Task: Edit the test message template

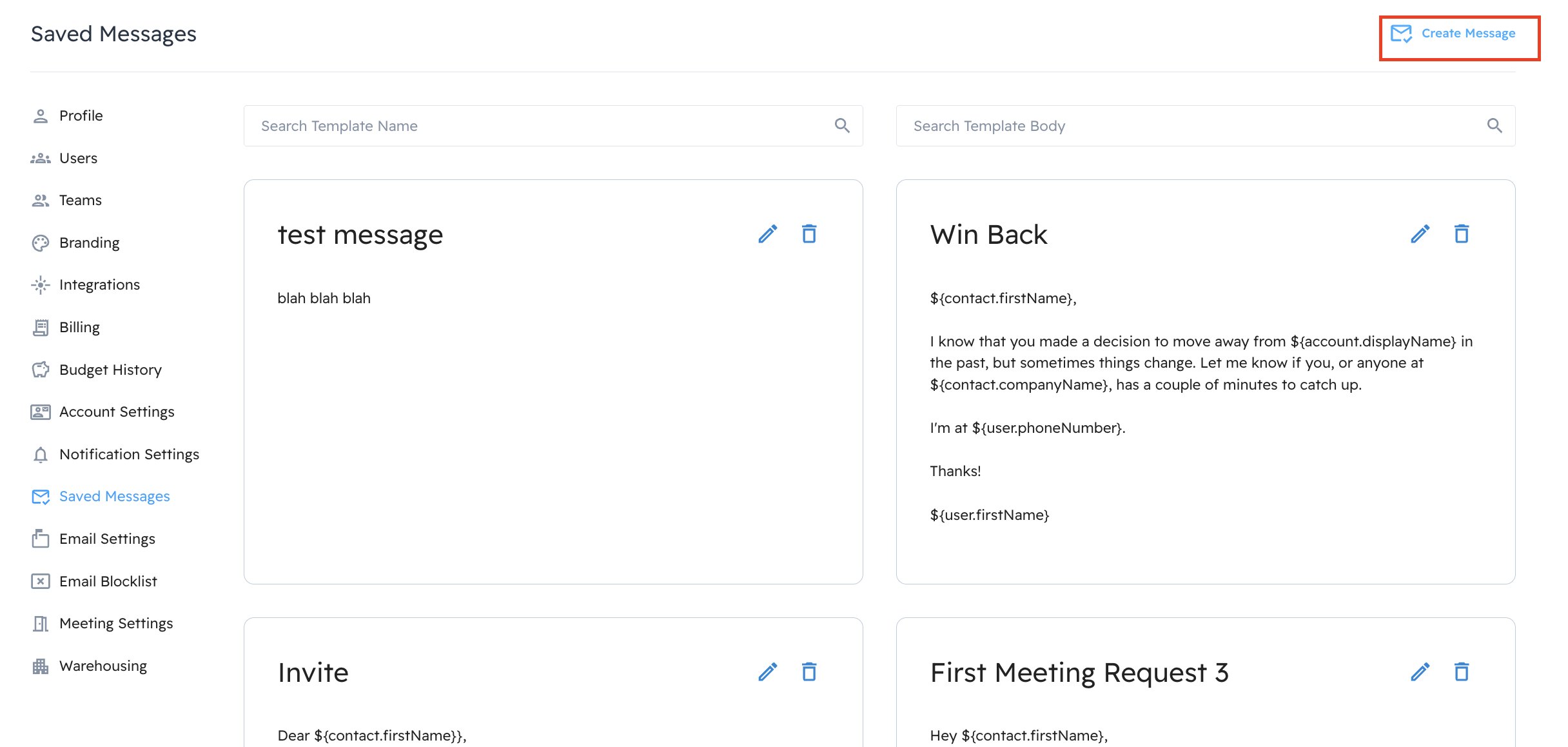Action: coord(768,234)
